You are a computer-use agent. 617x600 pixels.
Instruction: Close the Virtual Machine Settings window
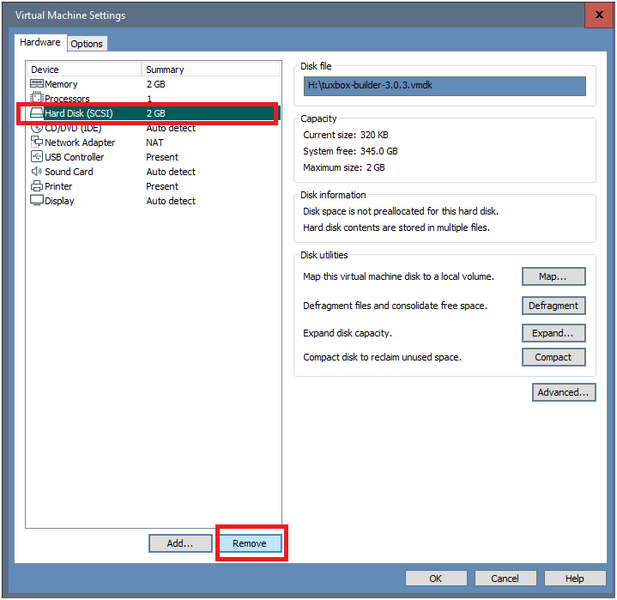pos(598,16)
